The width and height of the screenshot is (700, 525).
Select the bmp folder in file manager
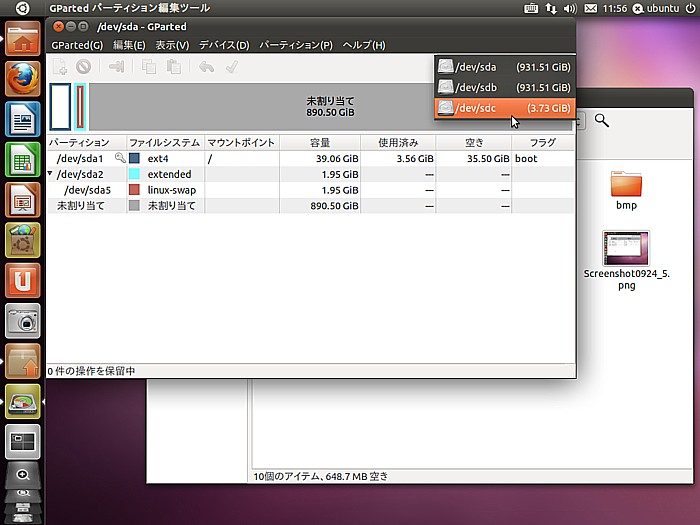pos(626,190)
